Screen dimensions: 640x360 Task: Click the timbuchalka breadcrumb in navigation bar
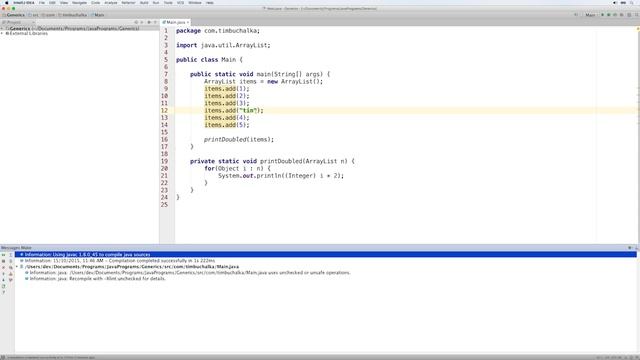pos(74,15)
